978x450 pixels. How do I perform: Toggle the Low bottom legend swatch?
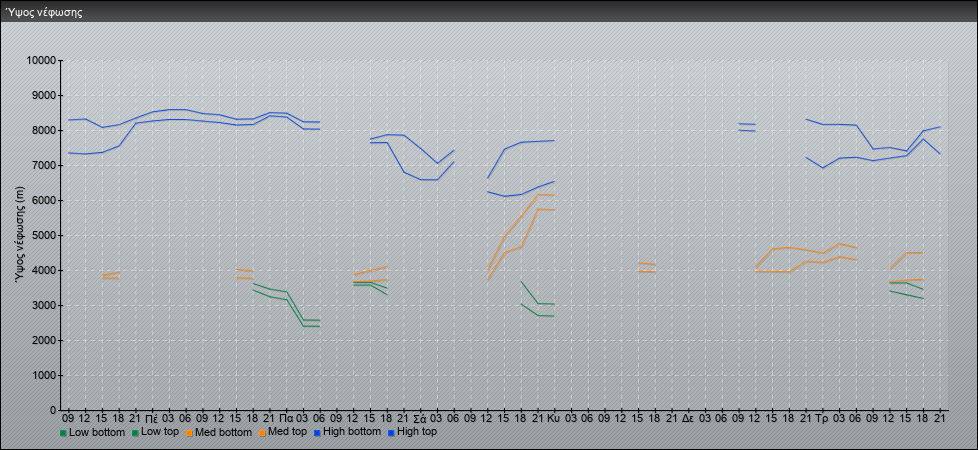[63, 432]
